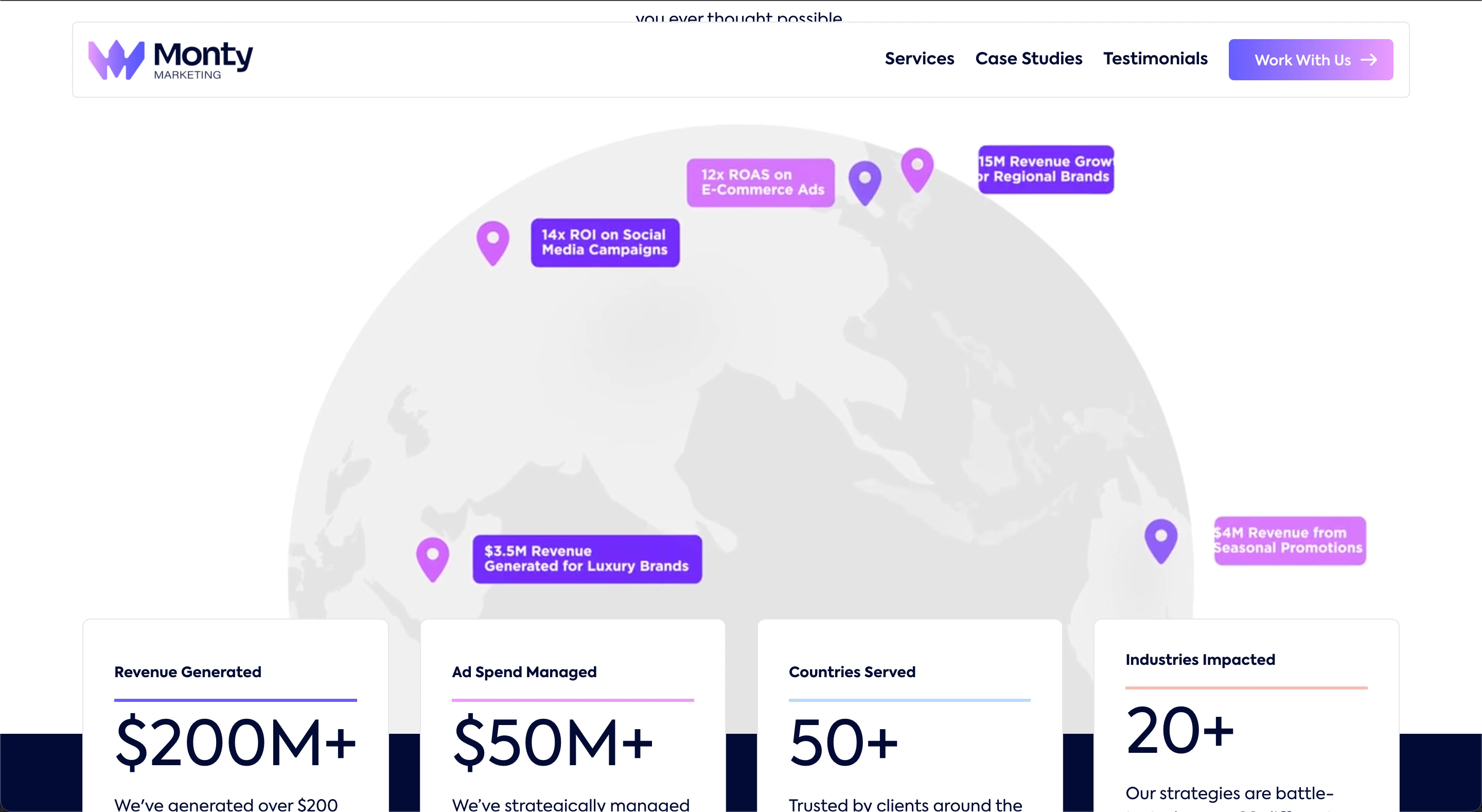
Task: Click the $50M+ figure
Action: pos(553,742)
